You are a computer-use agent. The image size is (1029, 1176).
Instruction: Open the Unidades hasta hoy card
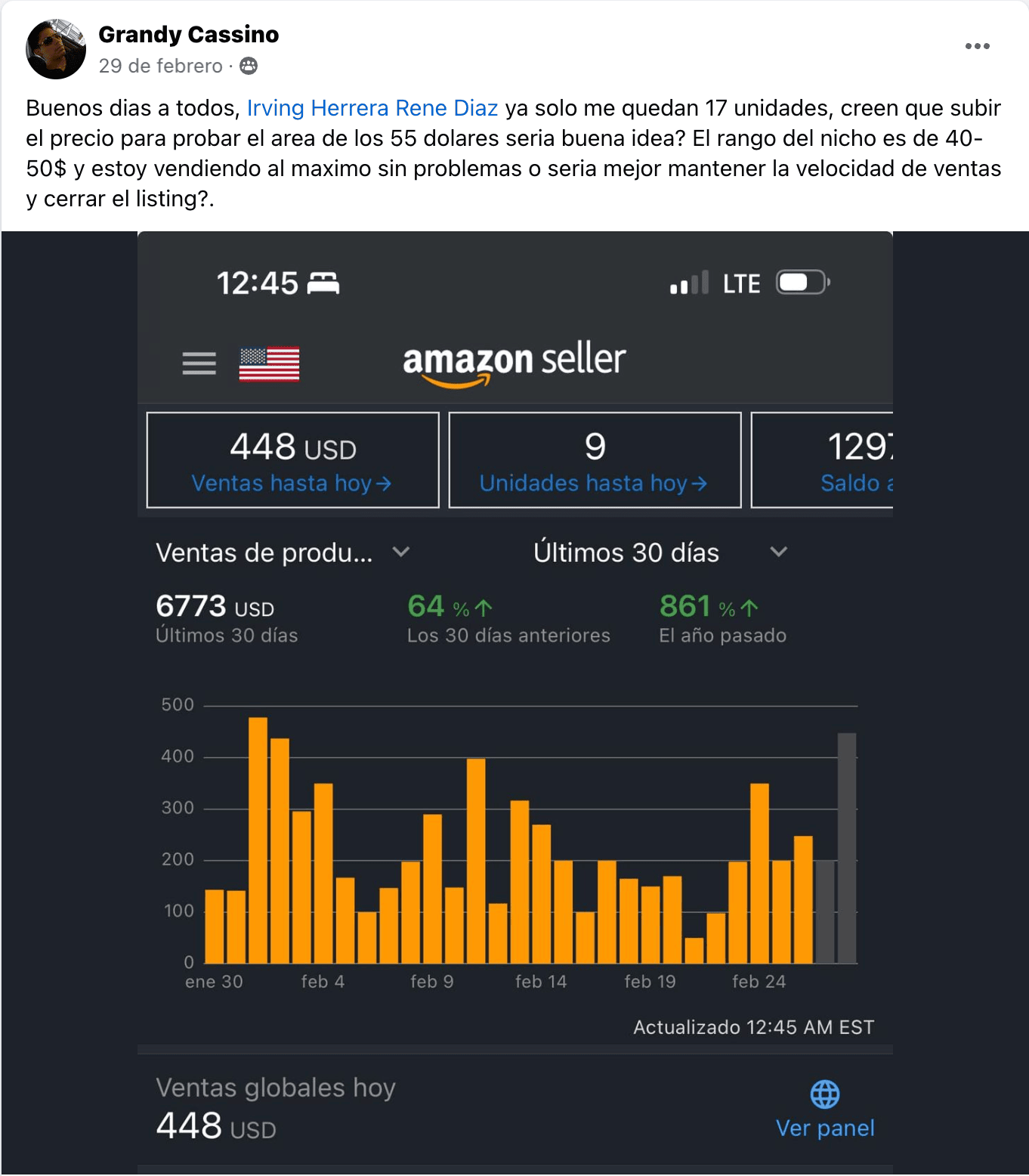595,460
